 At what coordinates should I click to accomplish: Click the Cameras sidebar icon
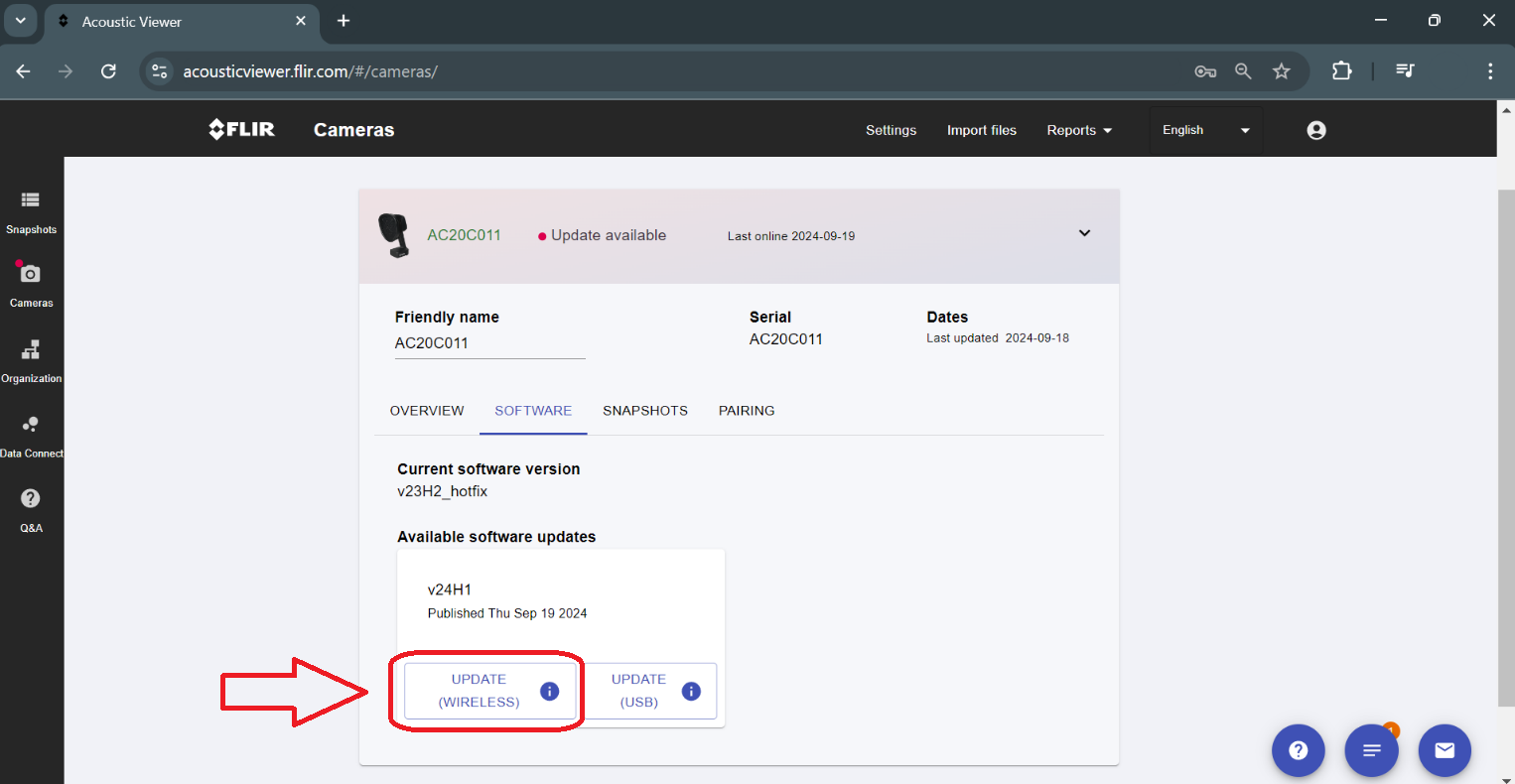[x=31, y=284]
